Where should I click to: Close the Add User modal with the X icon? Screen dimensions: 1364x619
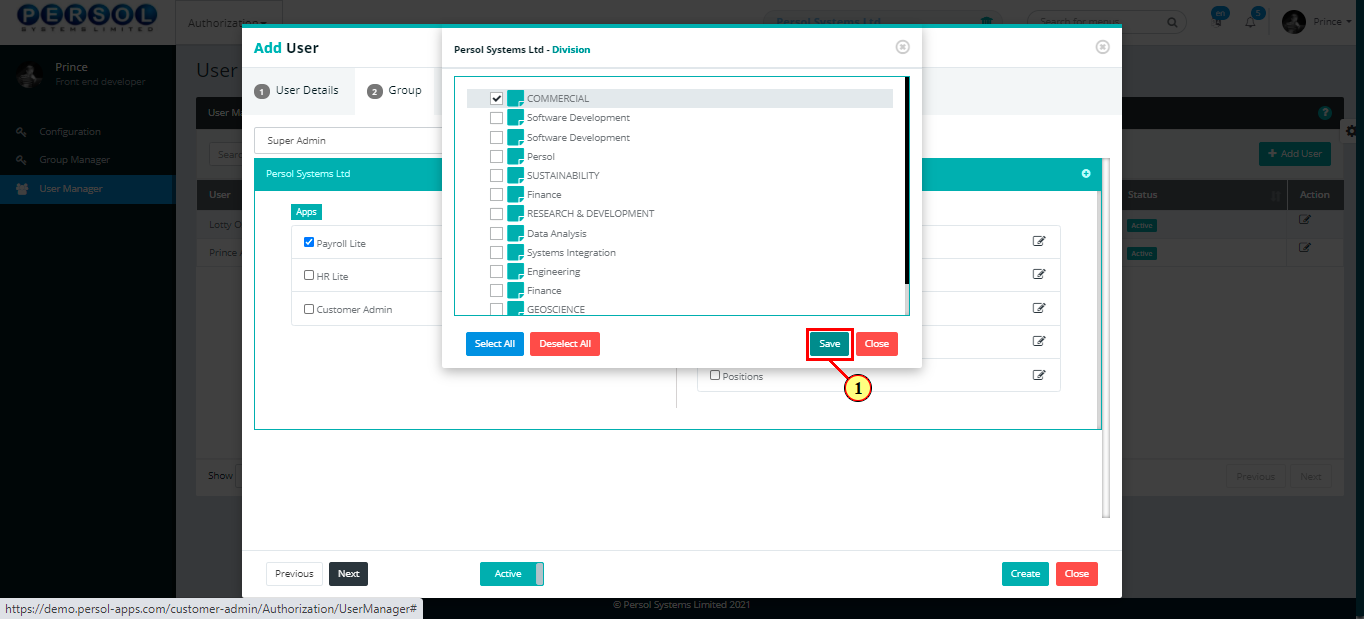(x=1102, y=47)
